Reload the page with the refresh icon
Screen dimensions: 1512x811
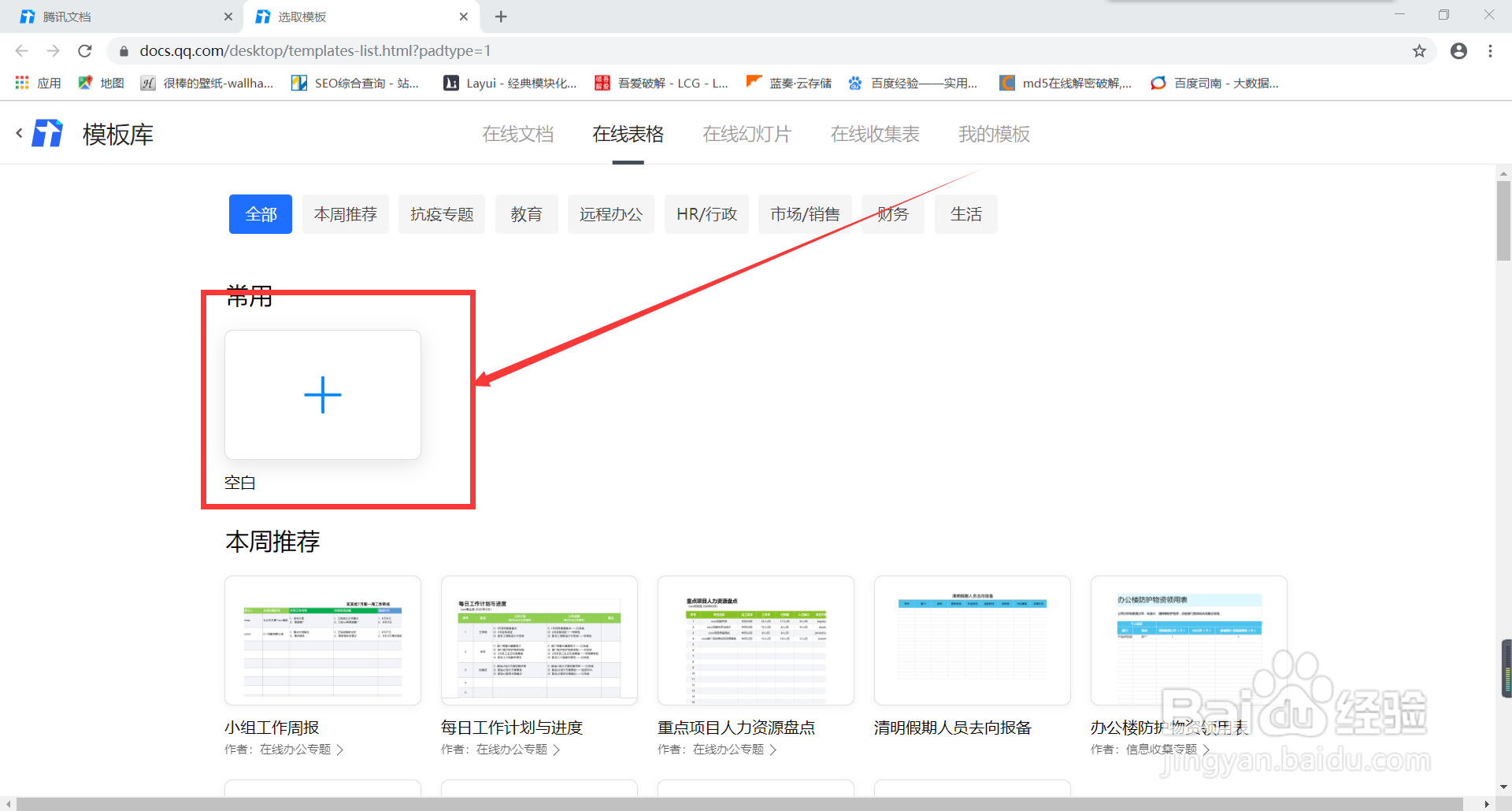tap(85, 51)
